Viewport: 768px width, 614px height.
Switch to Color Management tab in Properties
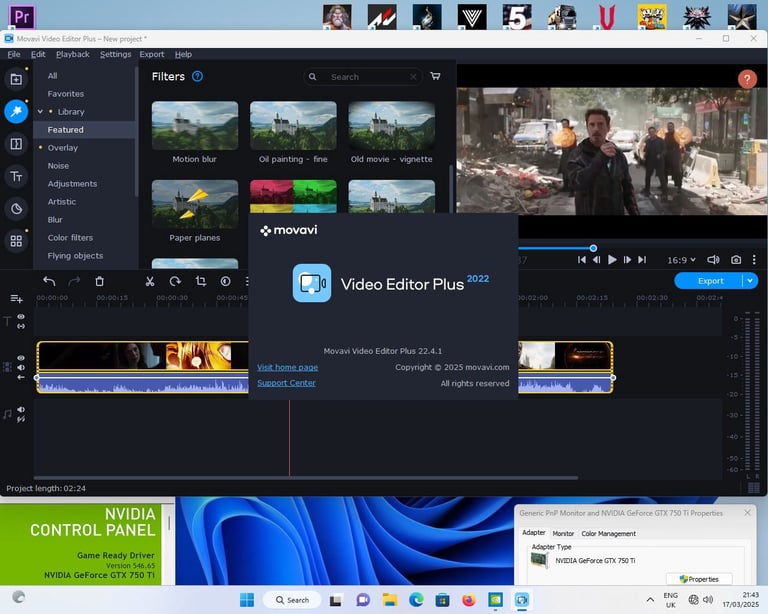pyautogui.click(x=608, y=534)
